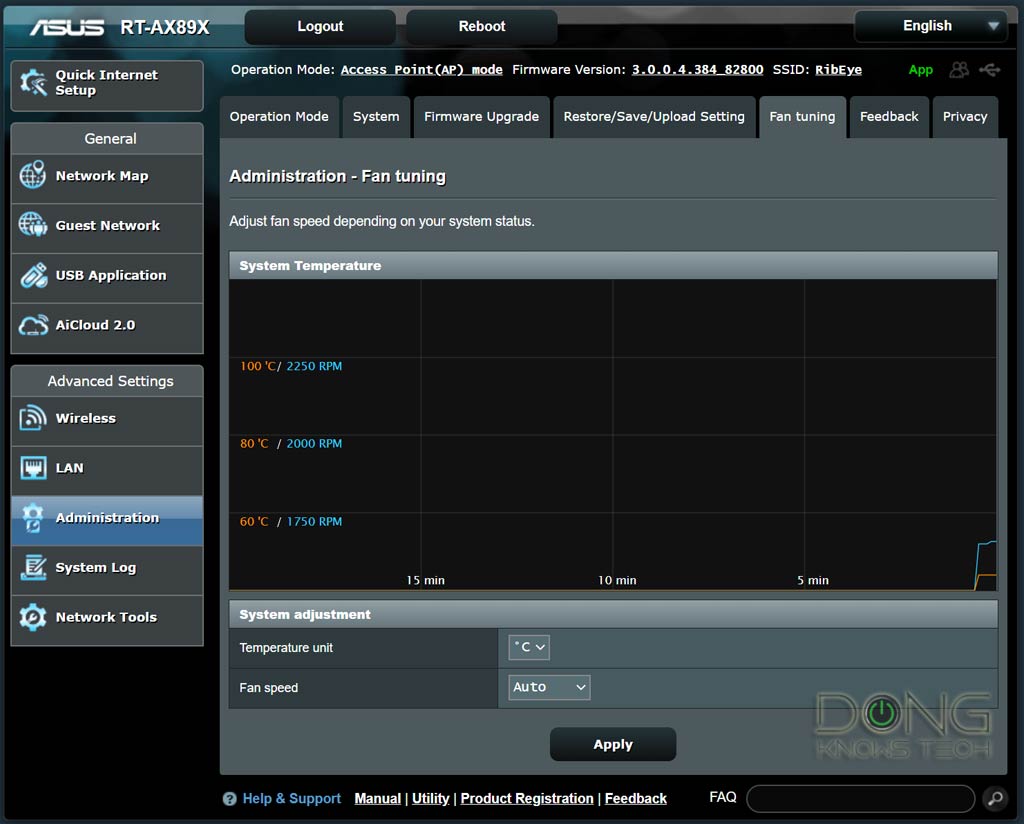
Task: Open Wireless settings icon
Action: click(33, 418)
